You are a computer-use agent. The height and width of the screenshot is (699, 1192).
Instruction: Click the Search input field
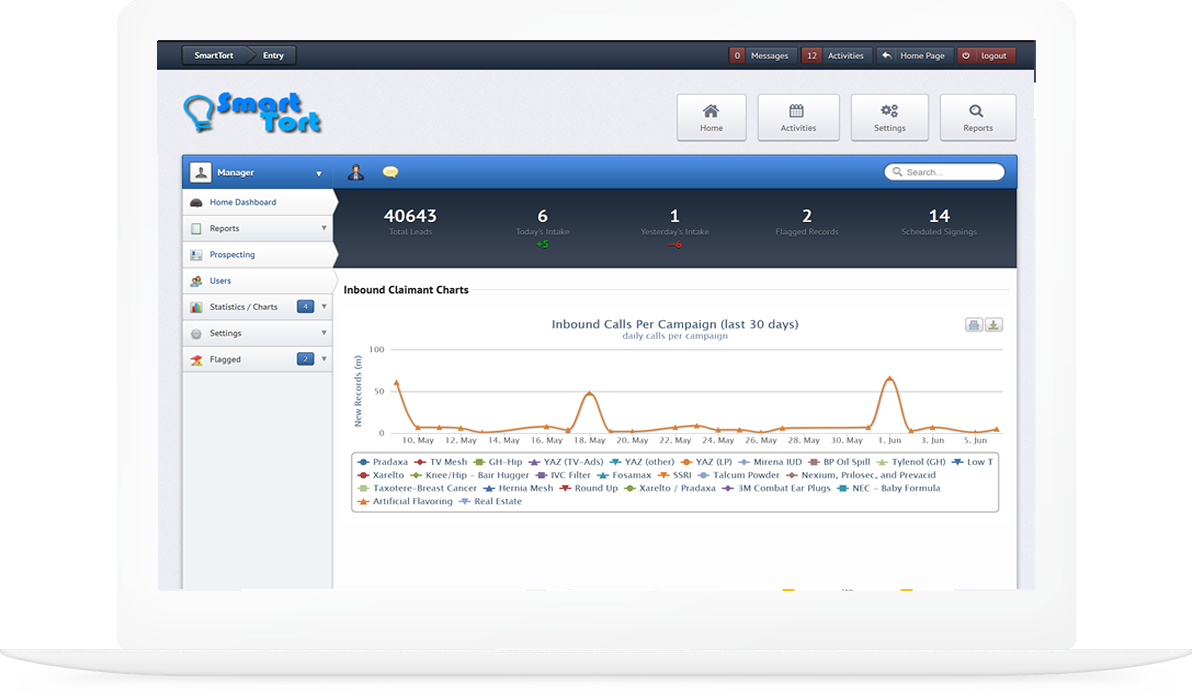tap(944, 172)
